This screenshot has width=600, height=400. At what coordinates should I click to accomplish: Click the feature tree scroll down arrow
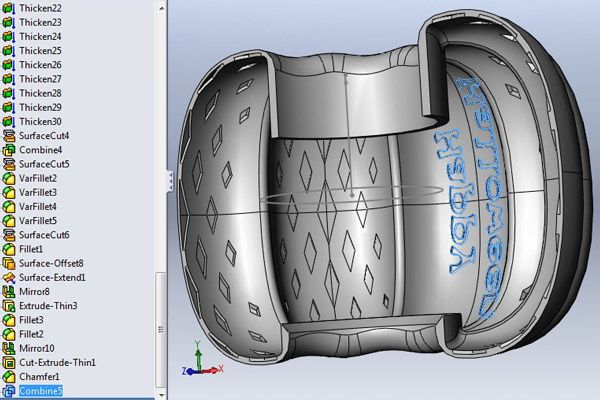(161, 394)
